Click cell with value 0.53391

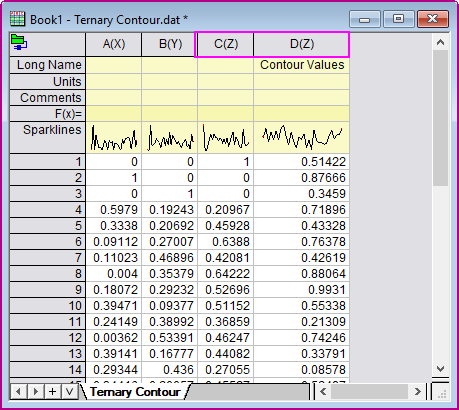[x=170, y=338]
